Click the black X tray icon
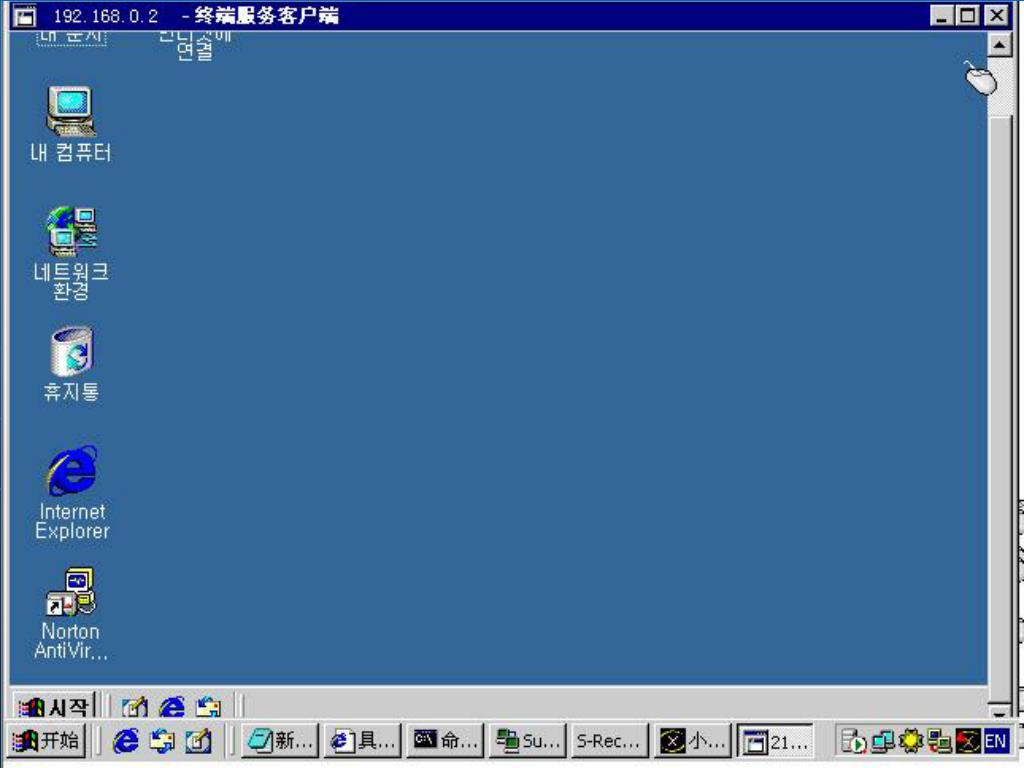The image size is (1024, 768). [967, 741]
